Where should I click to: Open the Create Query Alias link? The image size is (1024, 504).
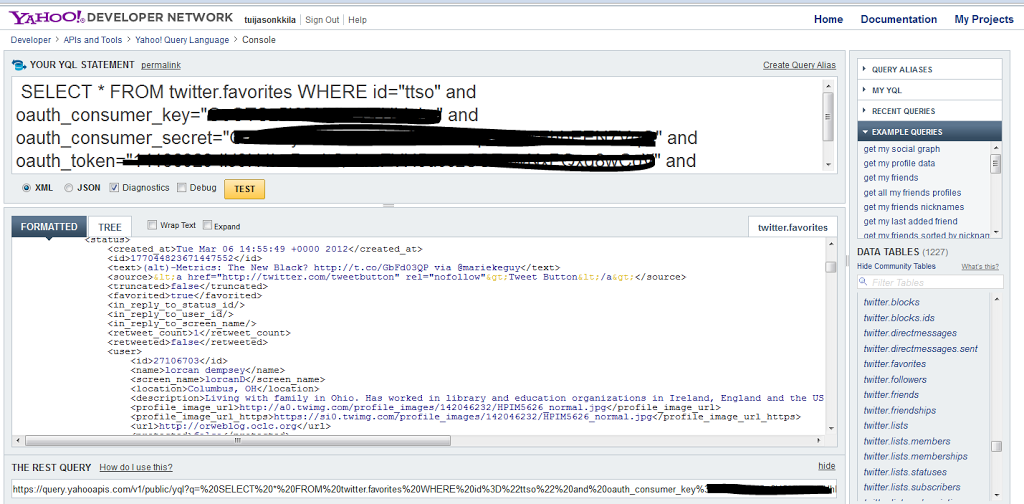pos(798,65)
